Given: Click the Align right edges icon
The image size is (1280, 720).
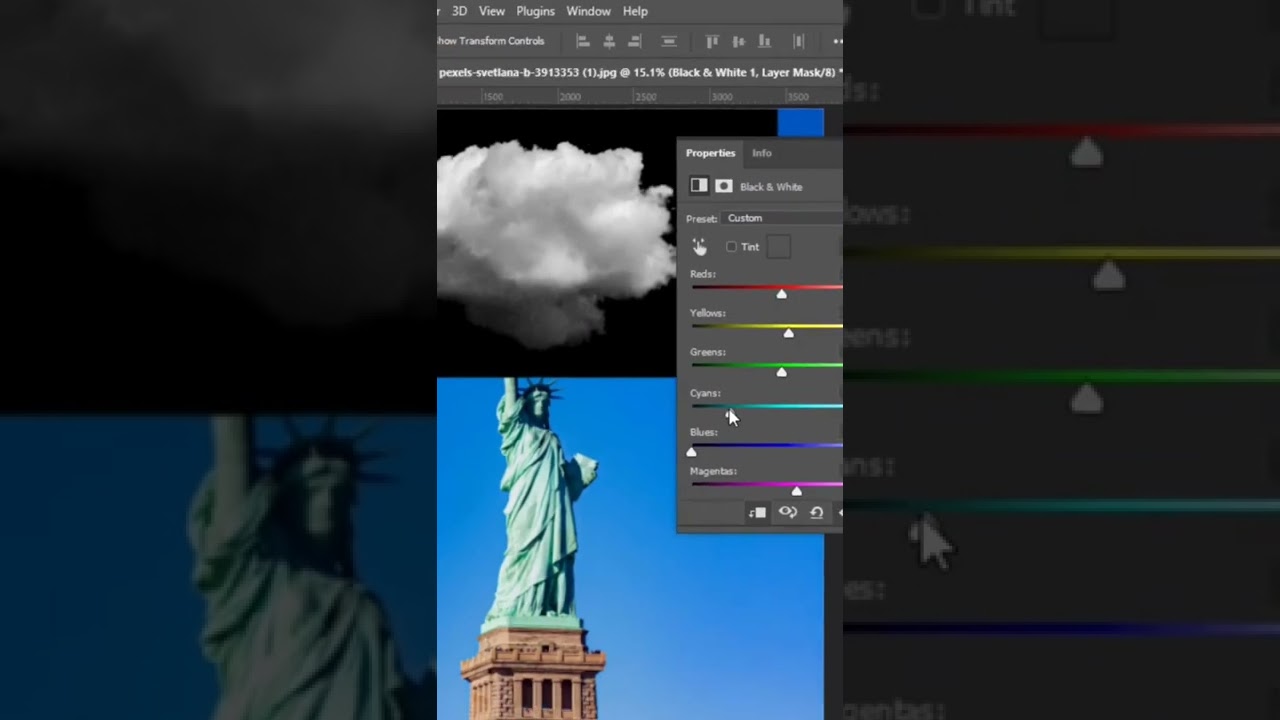Looking at the screenshot, I should coord(634,41).
